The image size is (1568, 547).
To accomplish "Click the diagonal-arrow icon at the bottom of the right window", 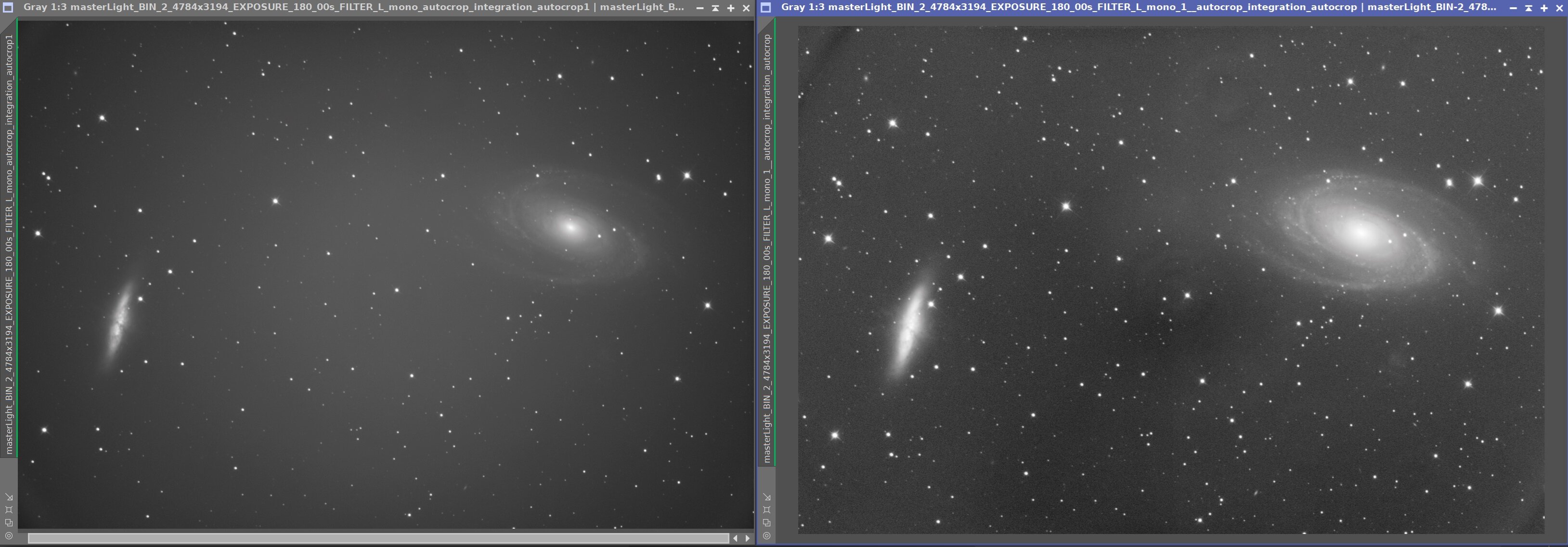I will click(766, 497).
